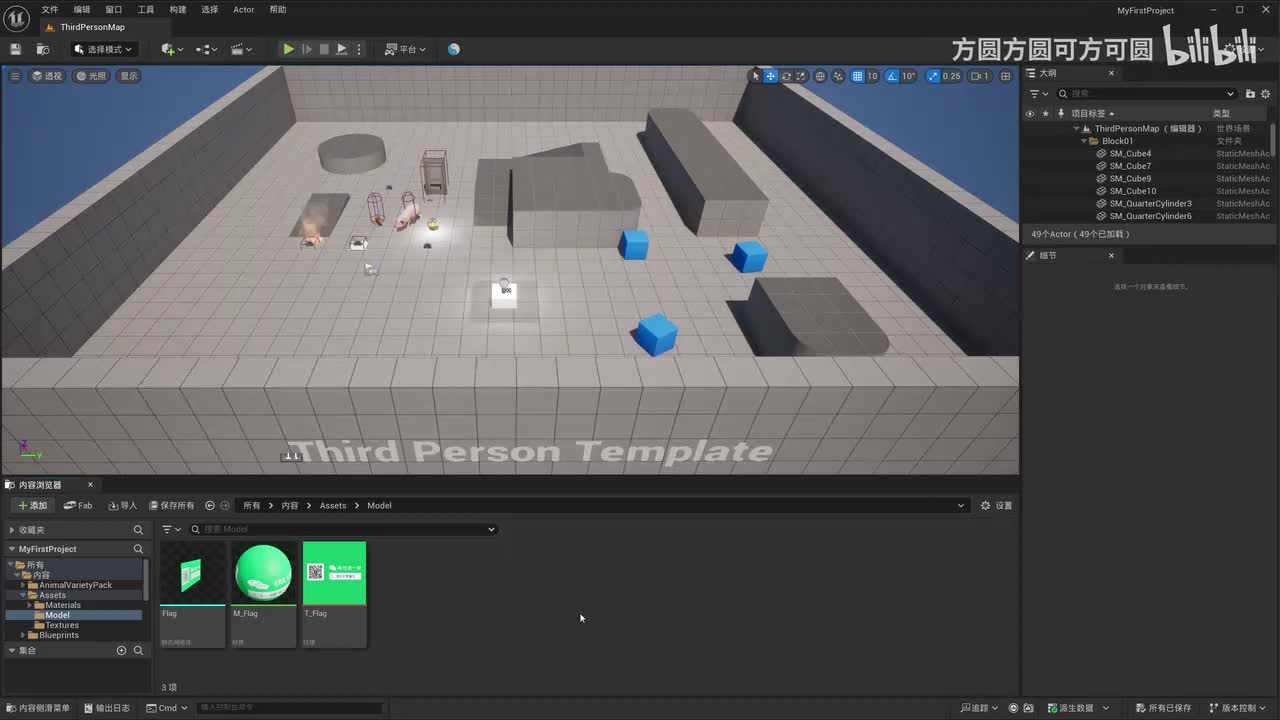Open the 显示 show flags button
This screenshot has height=720, width=1280.
[129, 76]
